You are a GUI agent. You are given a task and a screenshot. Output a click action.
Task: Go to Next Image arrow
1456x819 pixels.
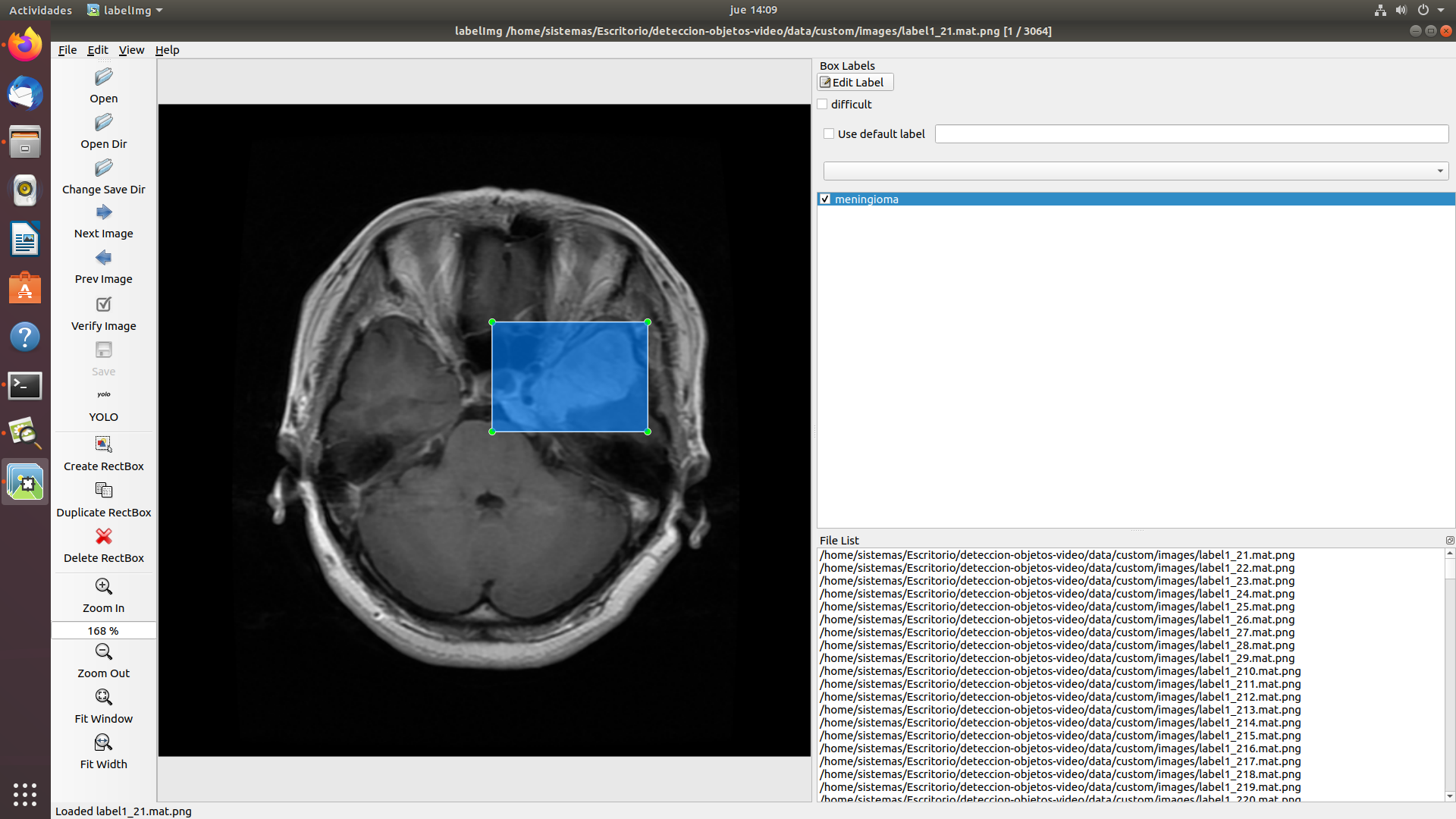tap(104, 212)
